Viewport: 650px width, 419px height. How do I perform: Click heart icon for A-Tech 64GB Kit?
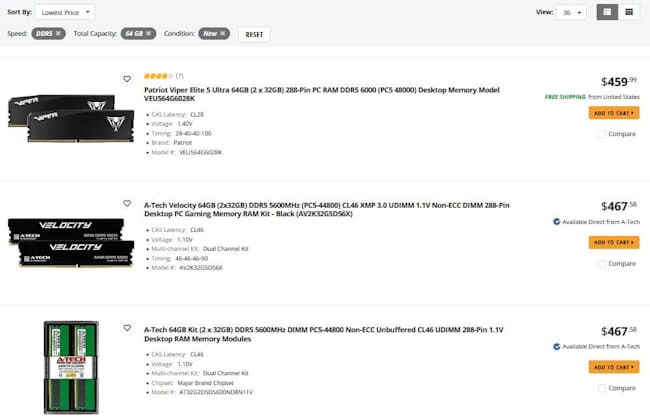pyautogui.click(x=127, y=328)
